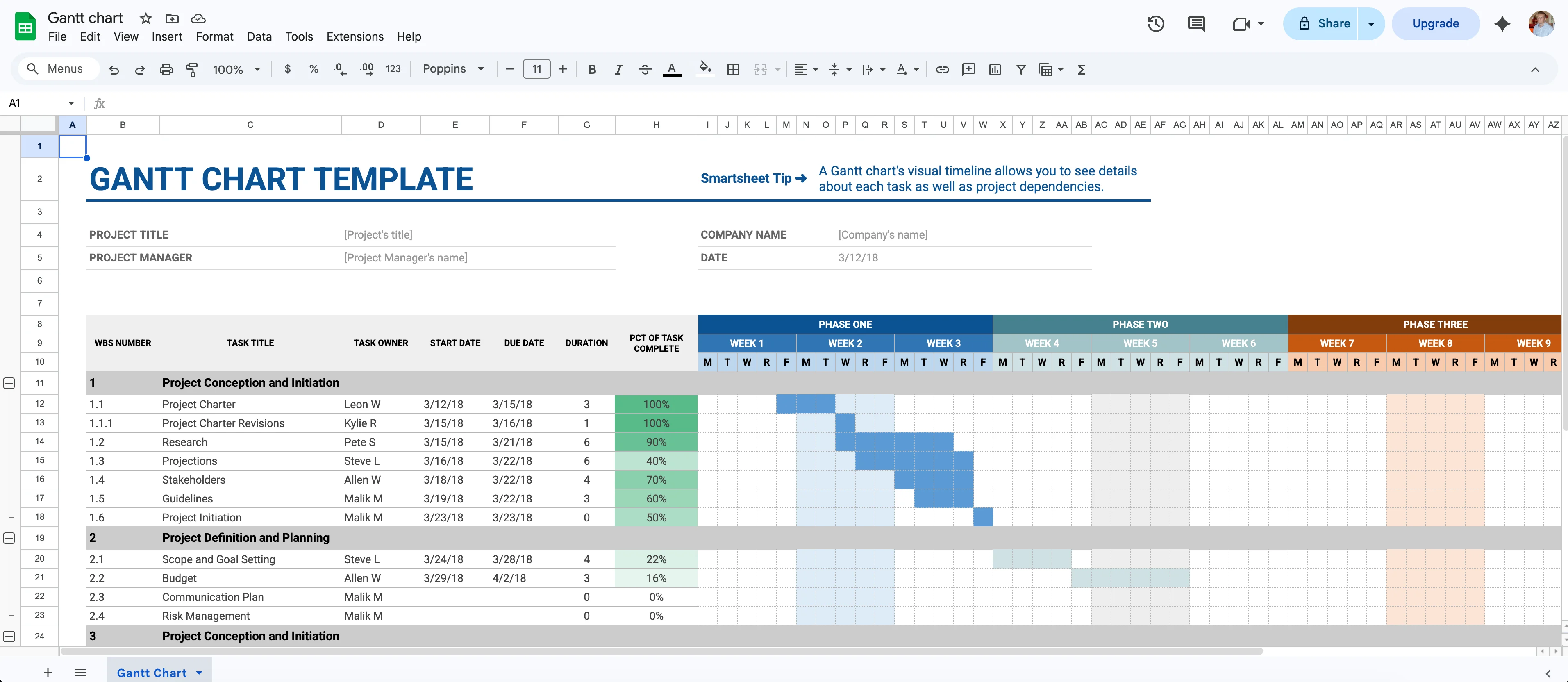The height and width of the screenshot is (682, 1568).
Task: Collapse the row 11 group toggle
Action: point(9,383)
